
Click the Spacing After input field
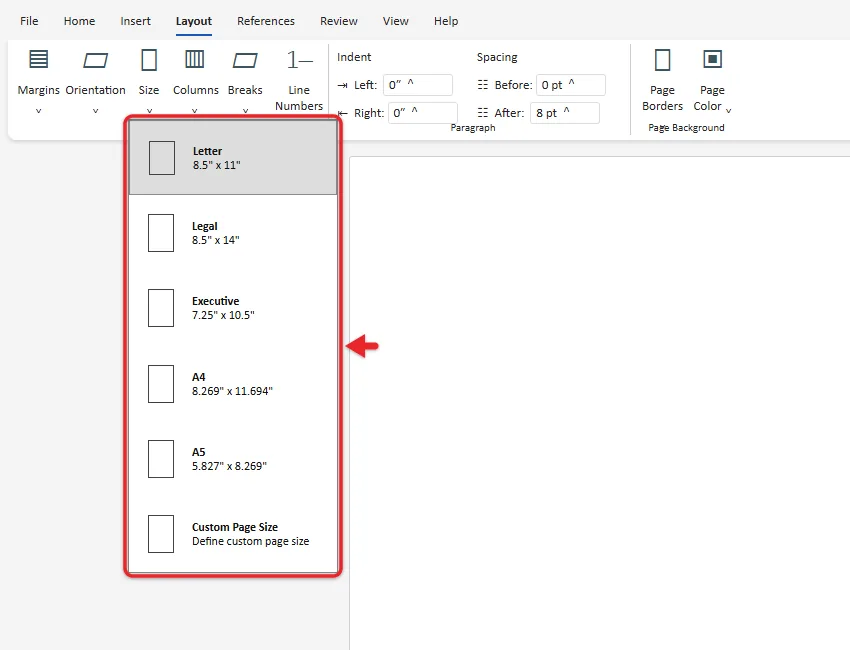click(565, 113)
